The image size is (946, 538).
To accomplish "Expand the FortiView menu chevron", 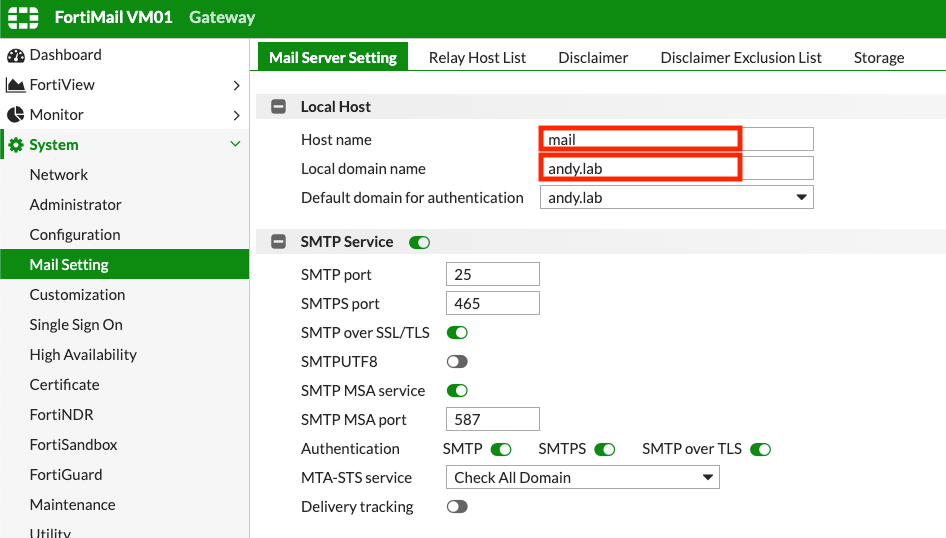I will (236, 85).
